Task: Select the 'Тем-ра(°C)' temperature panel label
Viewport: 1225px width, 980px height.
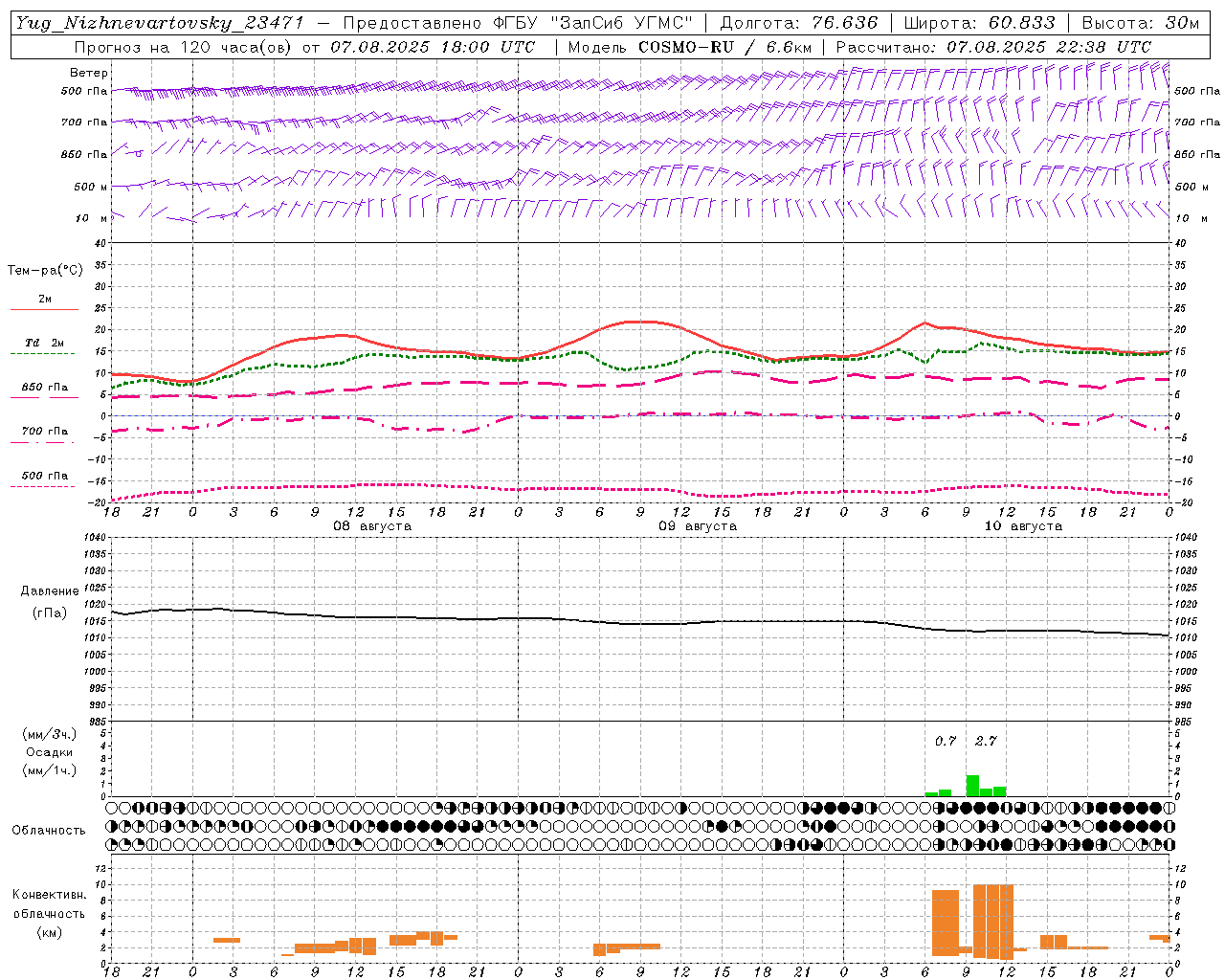Action: pos(45,271)
